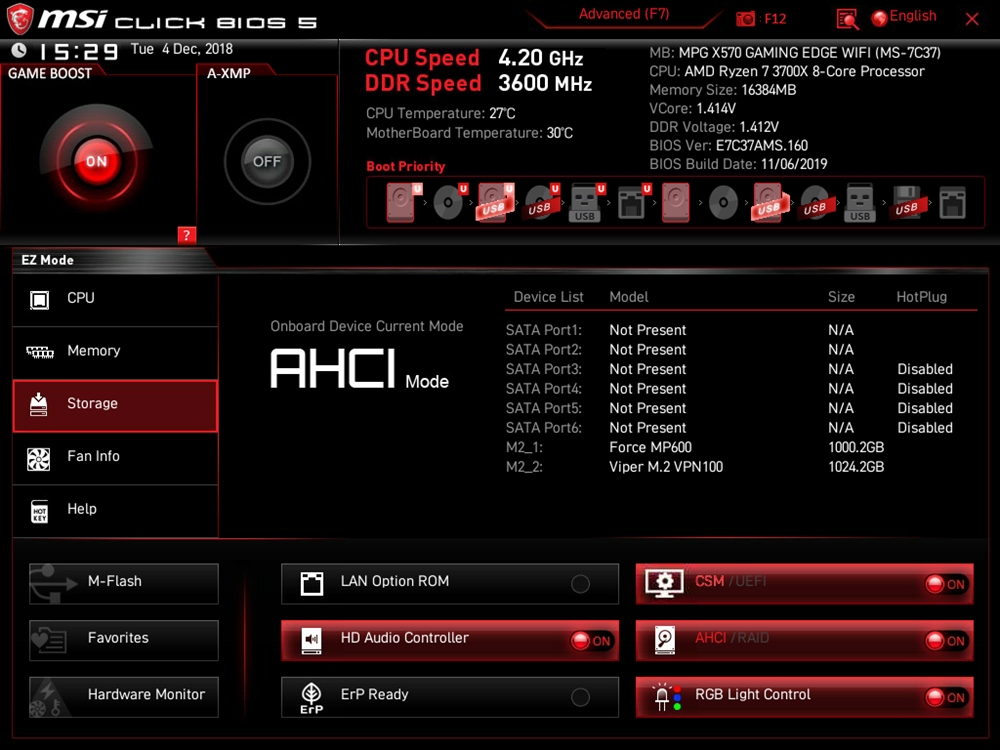This screenshot has width=1000, height=750.
Task: Switch to Advanced (F7) mode
Action: coord(624,14)
